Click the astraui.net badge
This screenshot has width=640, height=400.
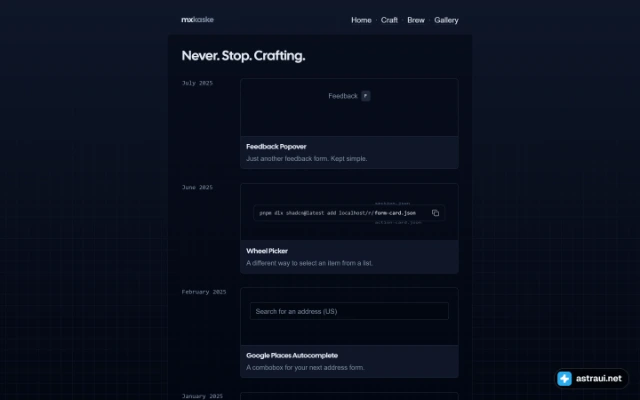click(591, 378)
